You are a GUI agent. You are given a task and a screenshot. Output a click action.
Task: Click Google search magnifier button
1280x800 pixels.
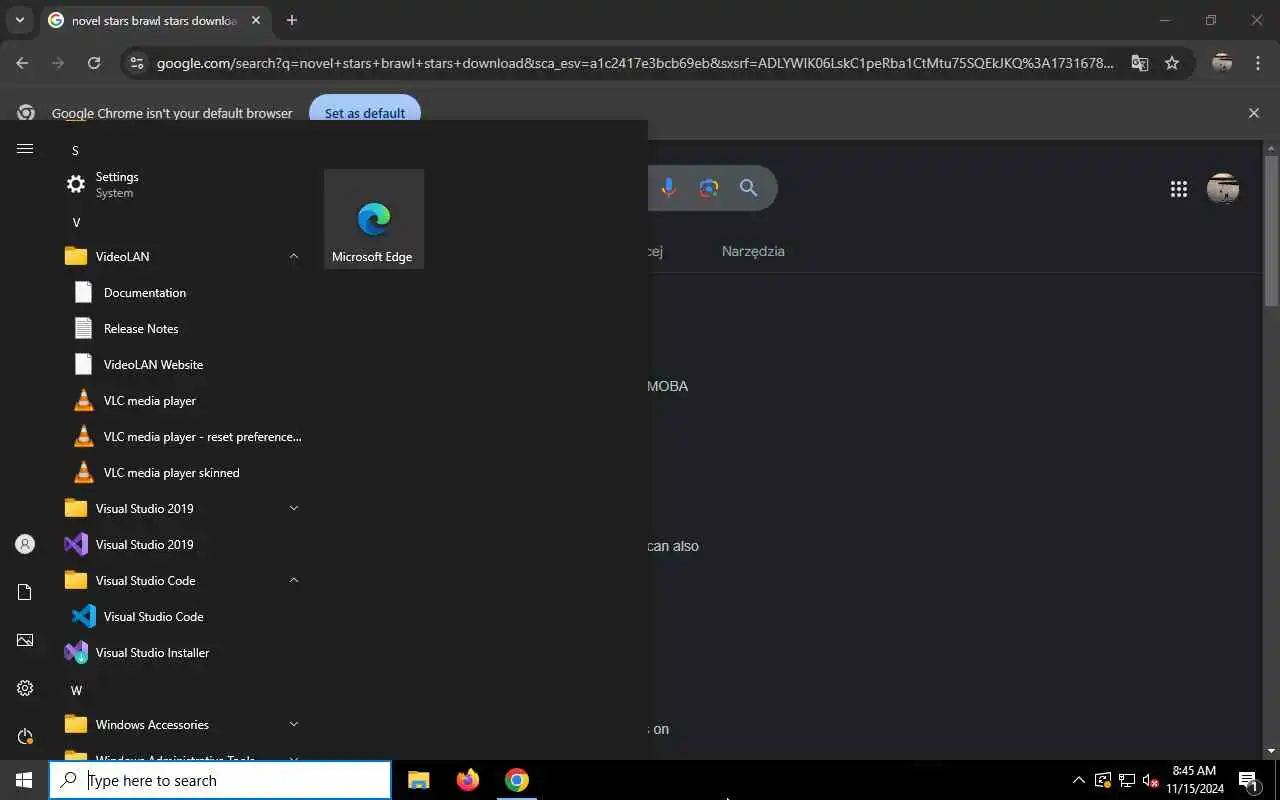pyautogui.click(x=748, y=187)
